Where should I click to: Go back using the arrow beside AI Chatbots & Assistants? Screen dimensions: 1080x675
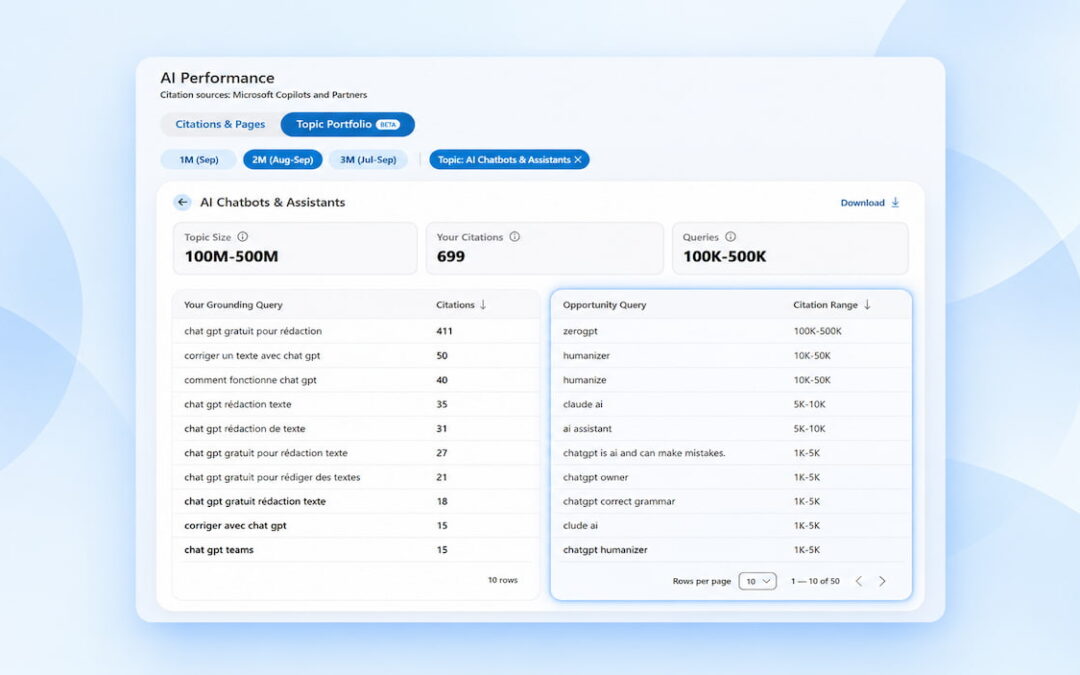182,202
